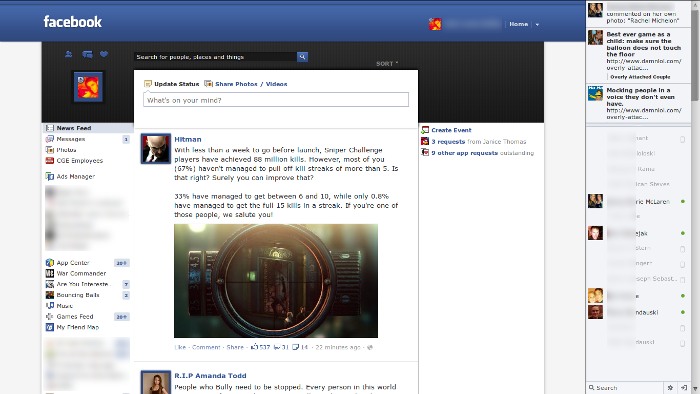
Task: Open chat with contact ending 'ric McLaren'
Action: pos(638,201)
